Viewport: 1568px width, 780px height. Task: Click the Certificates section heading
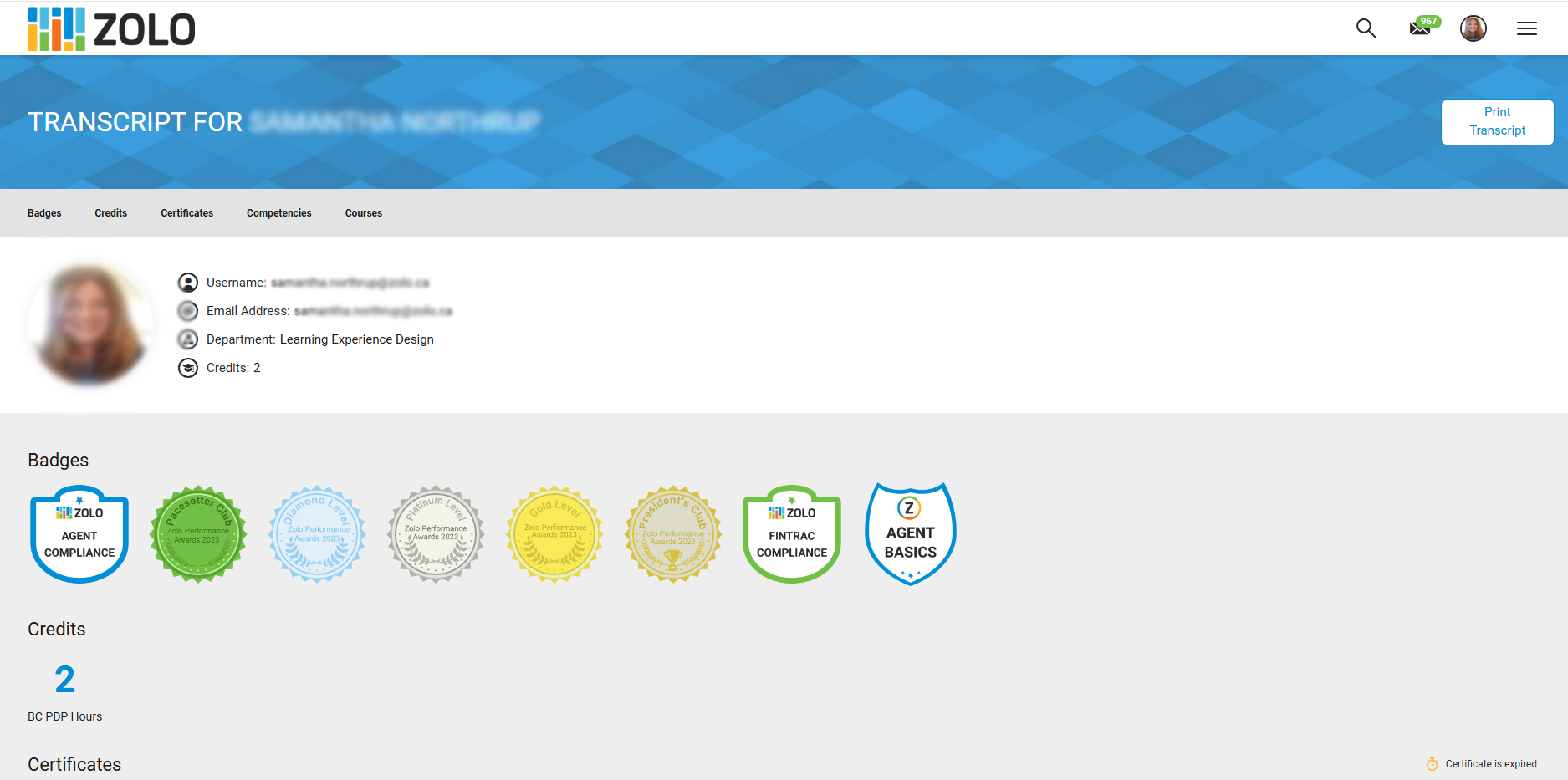tap(74, 765)
